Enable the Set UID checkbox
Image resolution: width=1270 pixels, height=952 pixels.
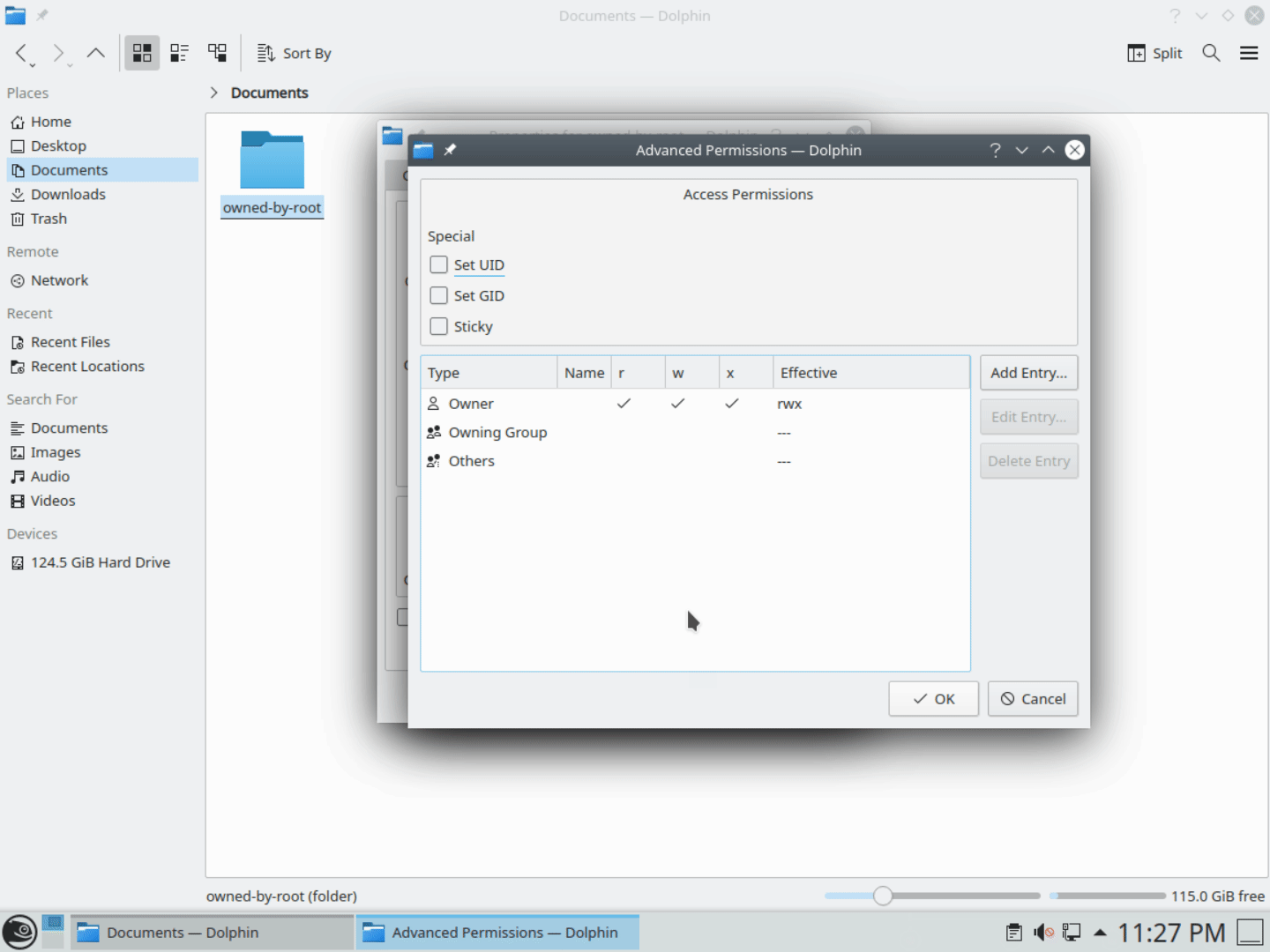pyautogui.click(x=438, y=264)
